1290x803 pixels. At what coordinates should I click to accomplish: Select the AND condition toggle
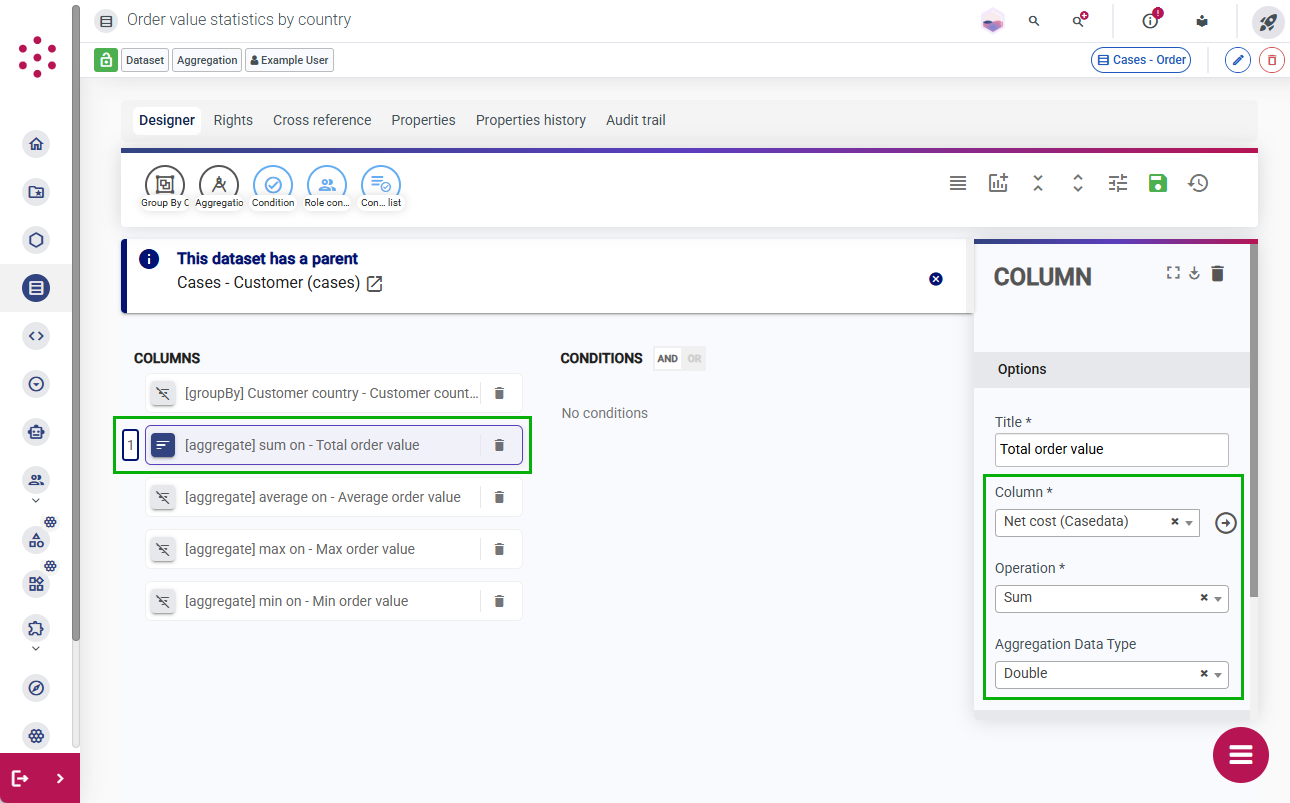pos(667,359)
